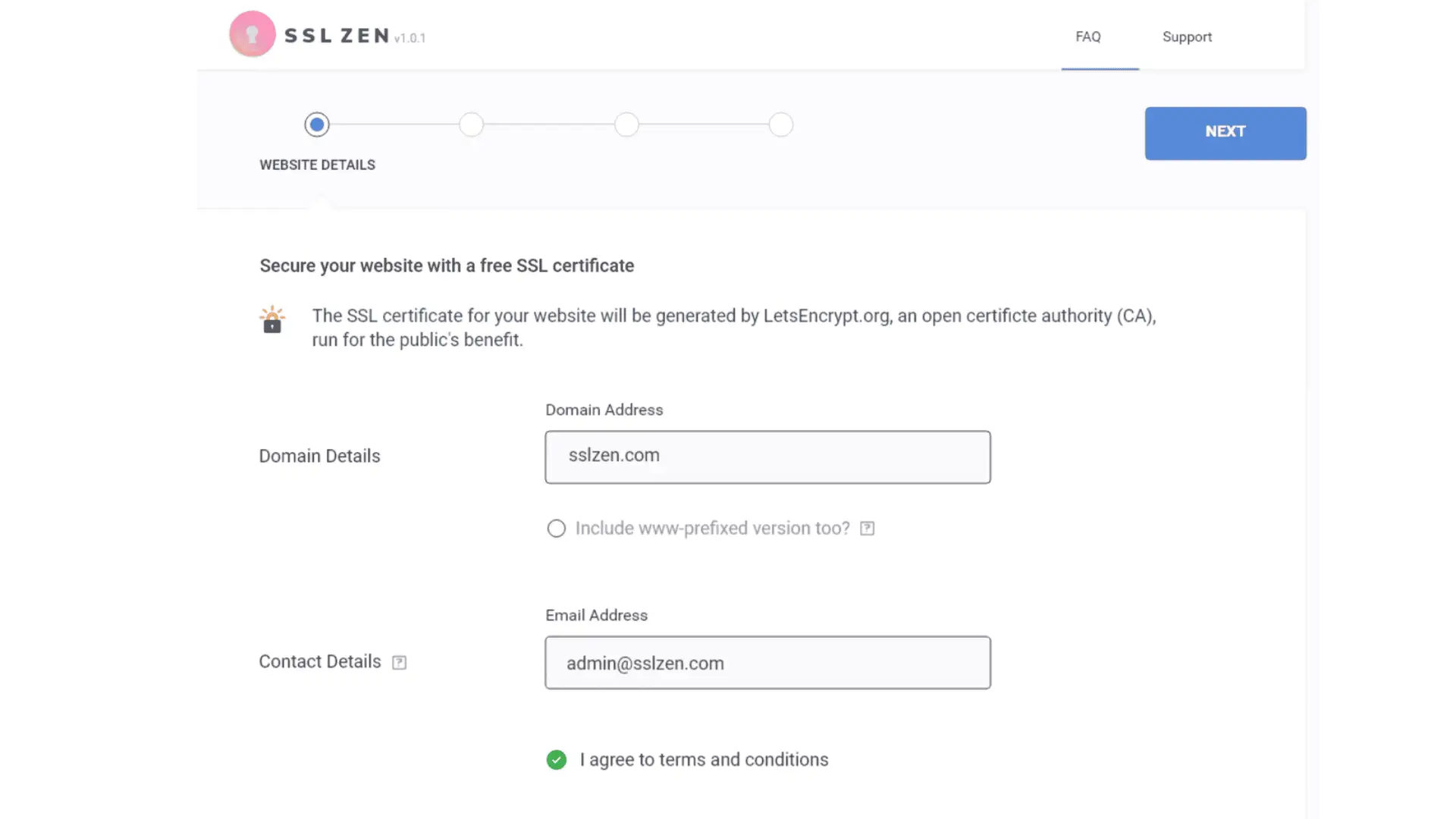Click the v1.0.1 version text
The height and width of the screenshot is (819, 1456).
click(x=410, y=38)
